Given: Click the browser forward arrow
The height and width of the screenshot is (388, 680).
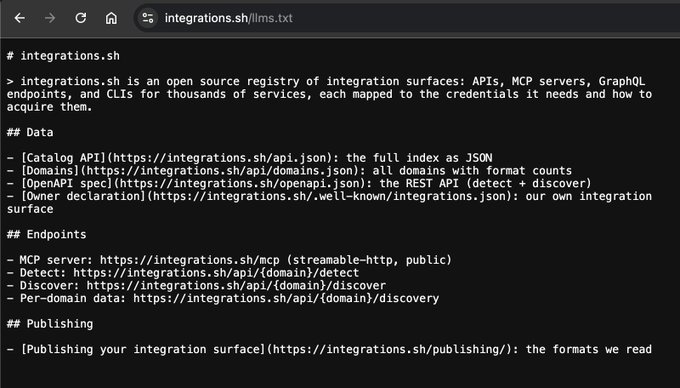Looking at the screenshot, I should 50,18.
